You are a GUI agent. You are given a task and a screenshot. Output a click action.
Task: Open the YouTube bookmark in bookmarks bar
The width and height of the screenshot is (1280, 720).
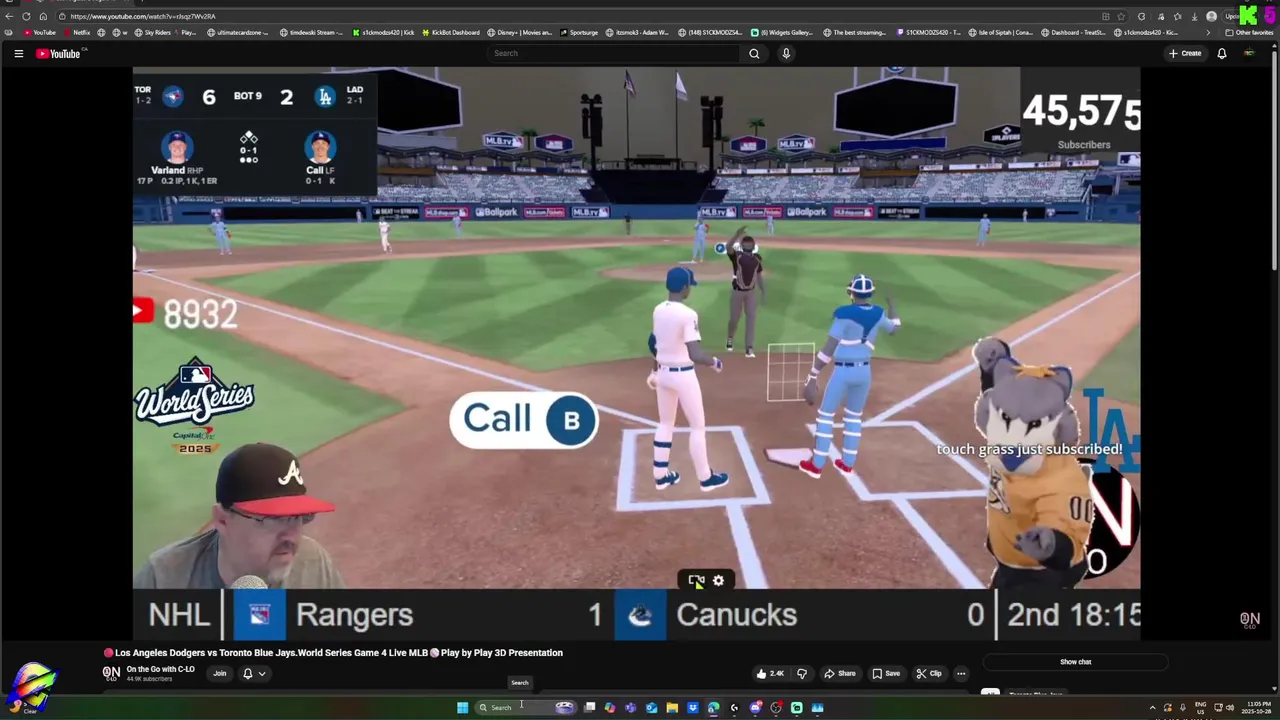(38, 32)
